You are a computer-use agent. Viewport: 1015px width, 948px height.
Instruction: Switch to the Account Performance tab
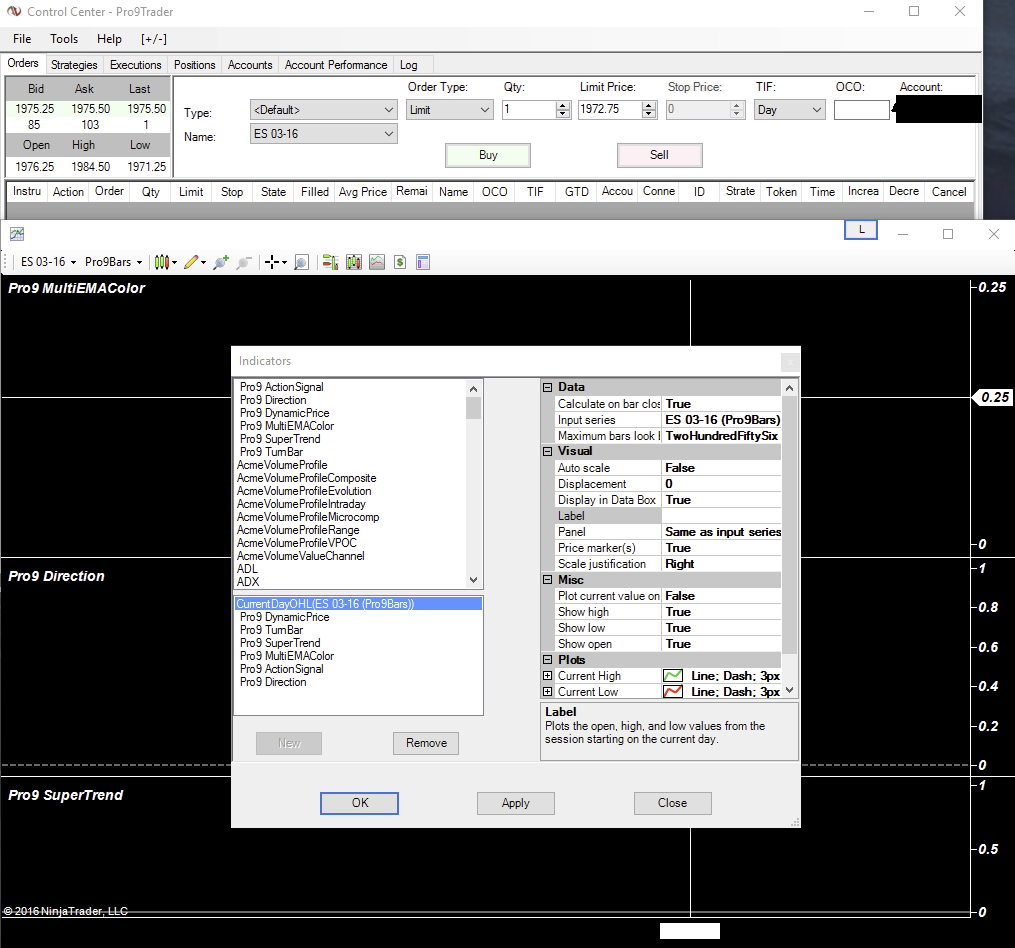click(336, 65)
